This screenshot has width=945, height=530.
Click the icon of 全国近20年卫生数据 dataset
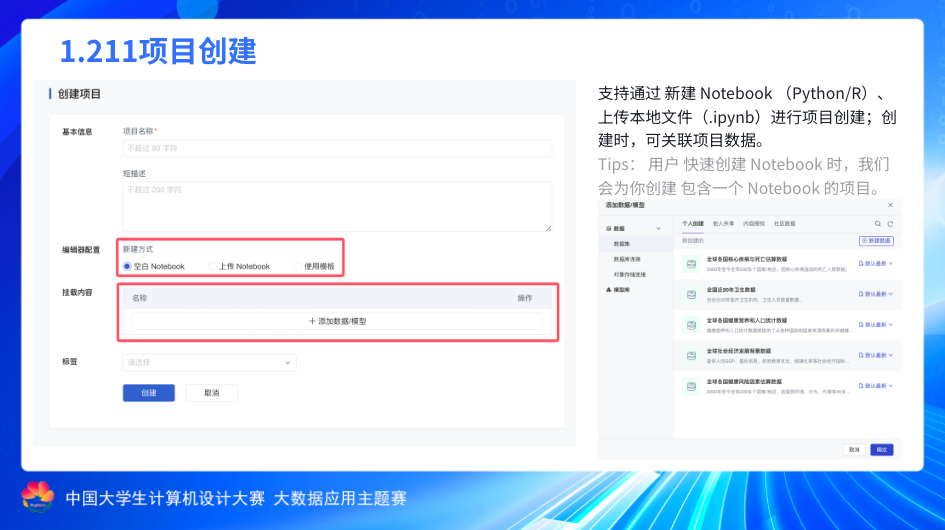[x=690, y=294]
